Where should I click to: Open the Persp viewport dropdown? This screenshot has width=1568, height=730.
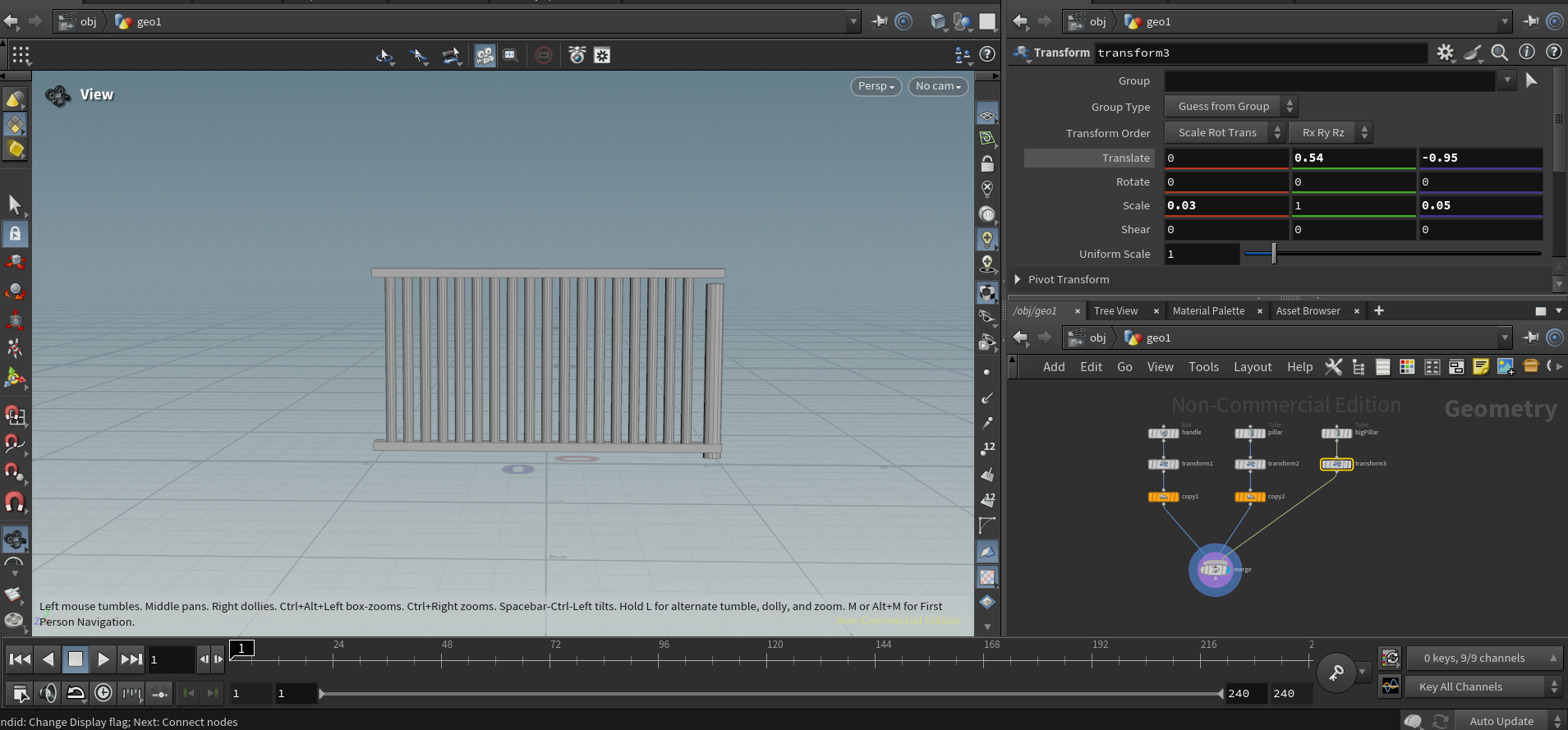coord(876,86)
